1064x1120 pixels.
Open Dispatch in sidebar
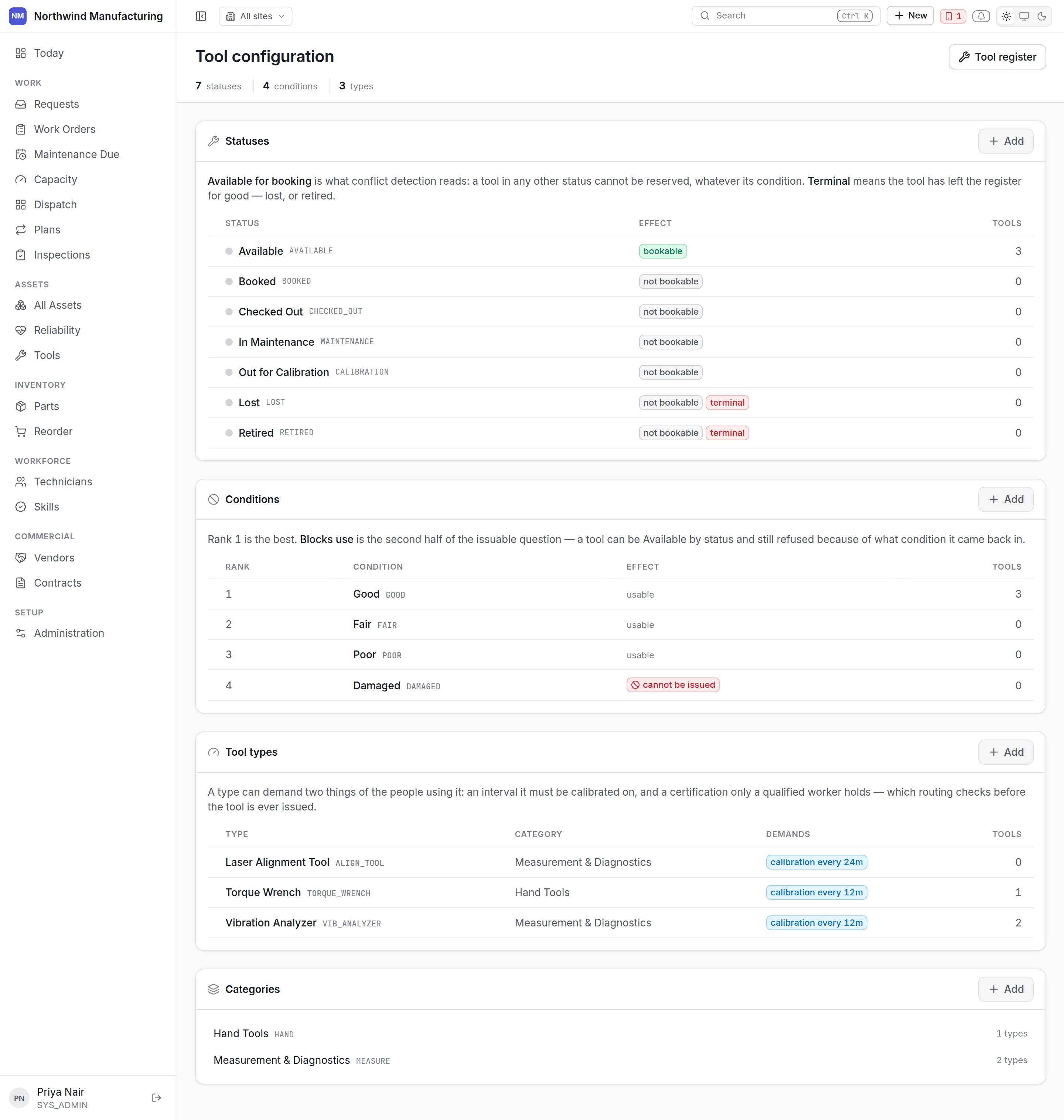(88, 205)
